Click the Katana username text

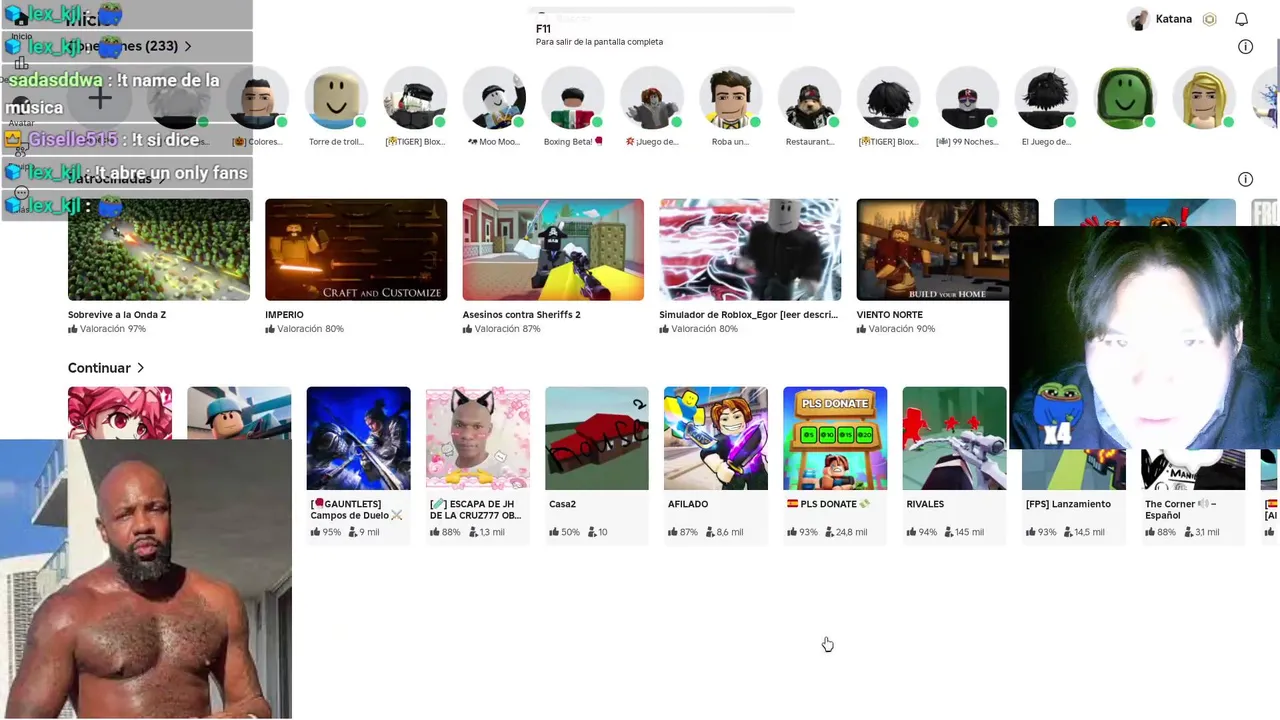(1174, 19)
